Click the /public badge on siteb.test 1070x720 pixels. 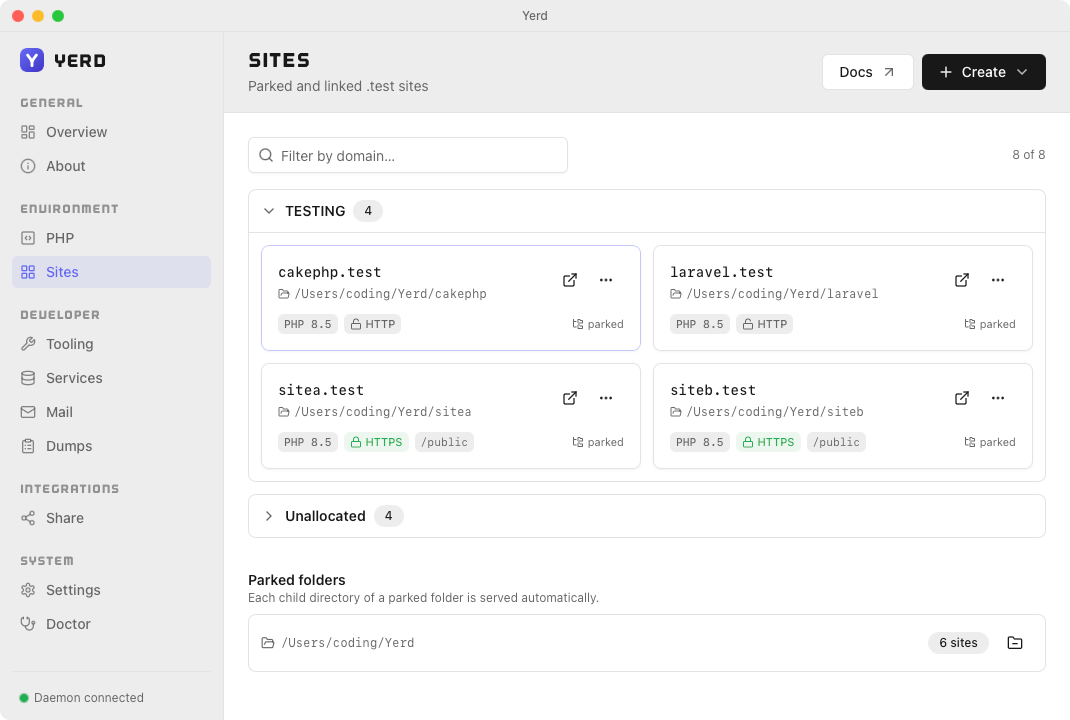[x=836, y=442]
